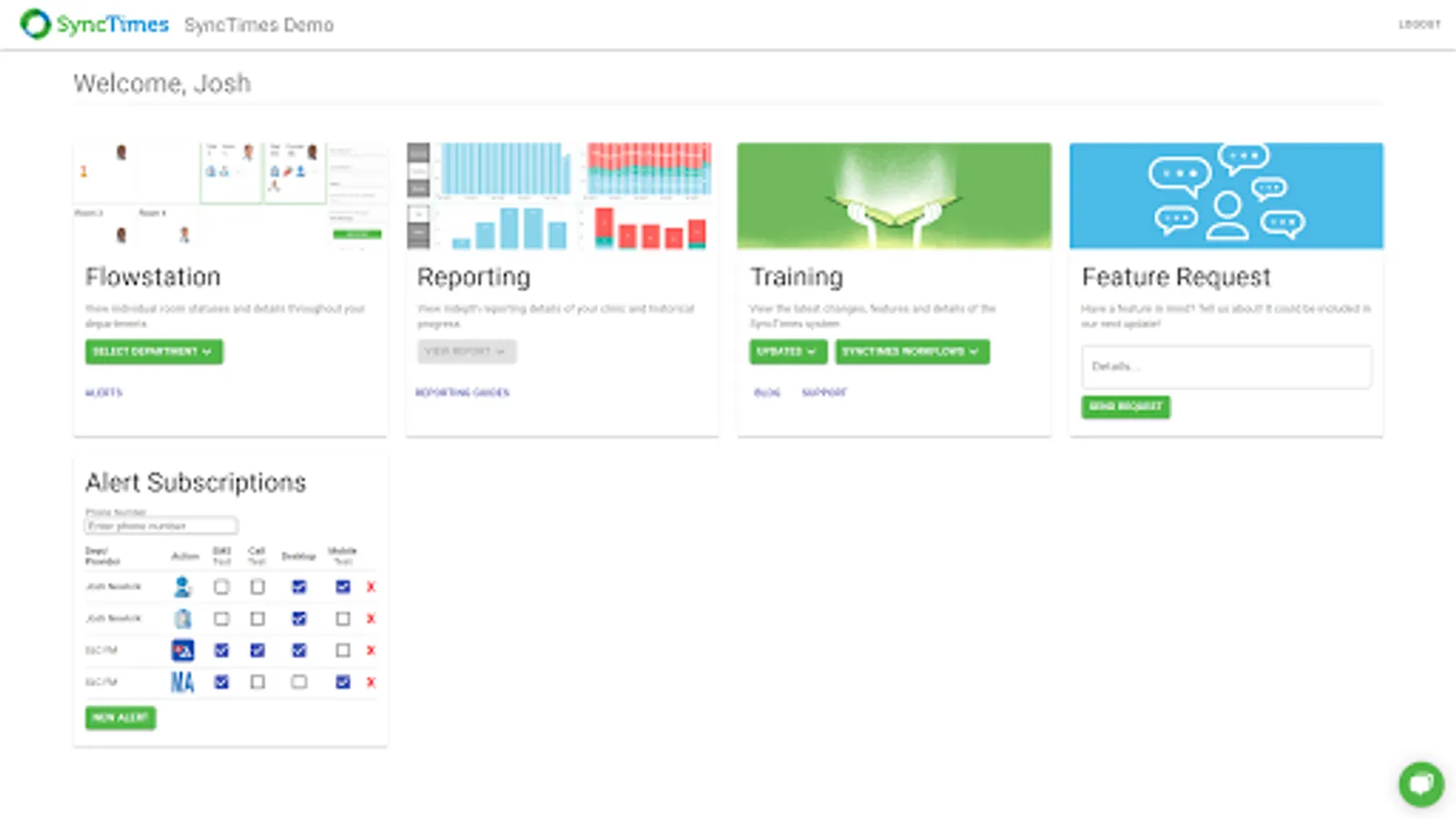
Task: Click the Action column header
Action: (185, 556)
